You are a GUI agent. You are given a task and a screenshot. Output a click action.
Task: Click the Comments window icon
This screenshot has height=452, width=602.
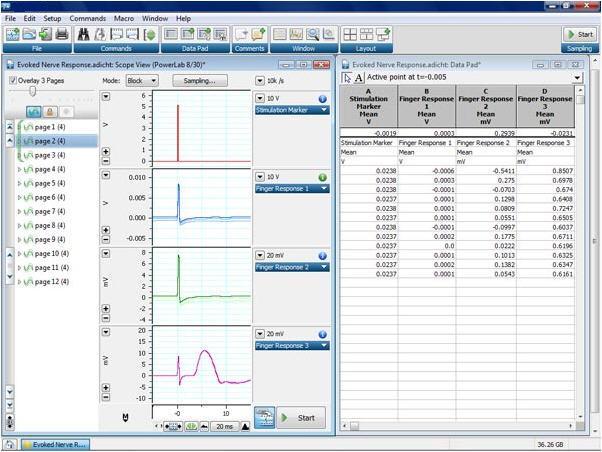[241, 35]
